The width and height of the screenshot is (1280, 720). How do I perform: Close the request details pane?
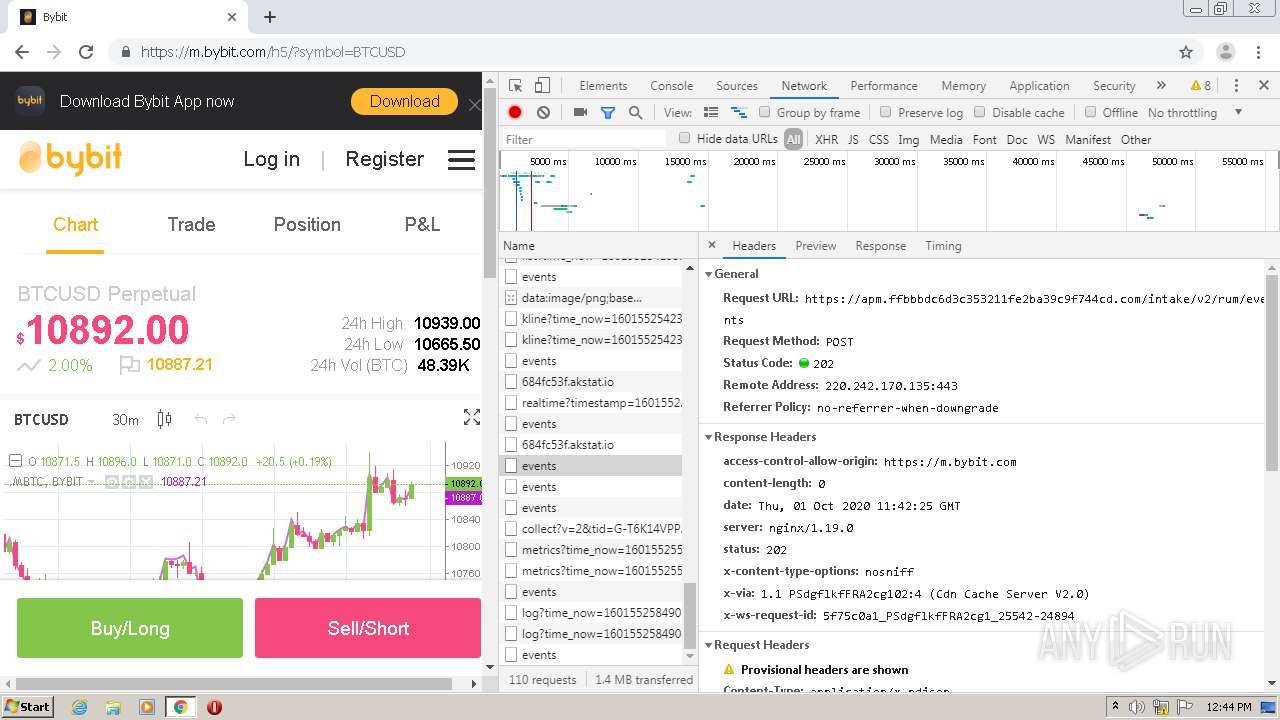712,245
